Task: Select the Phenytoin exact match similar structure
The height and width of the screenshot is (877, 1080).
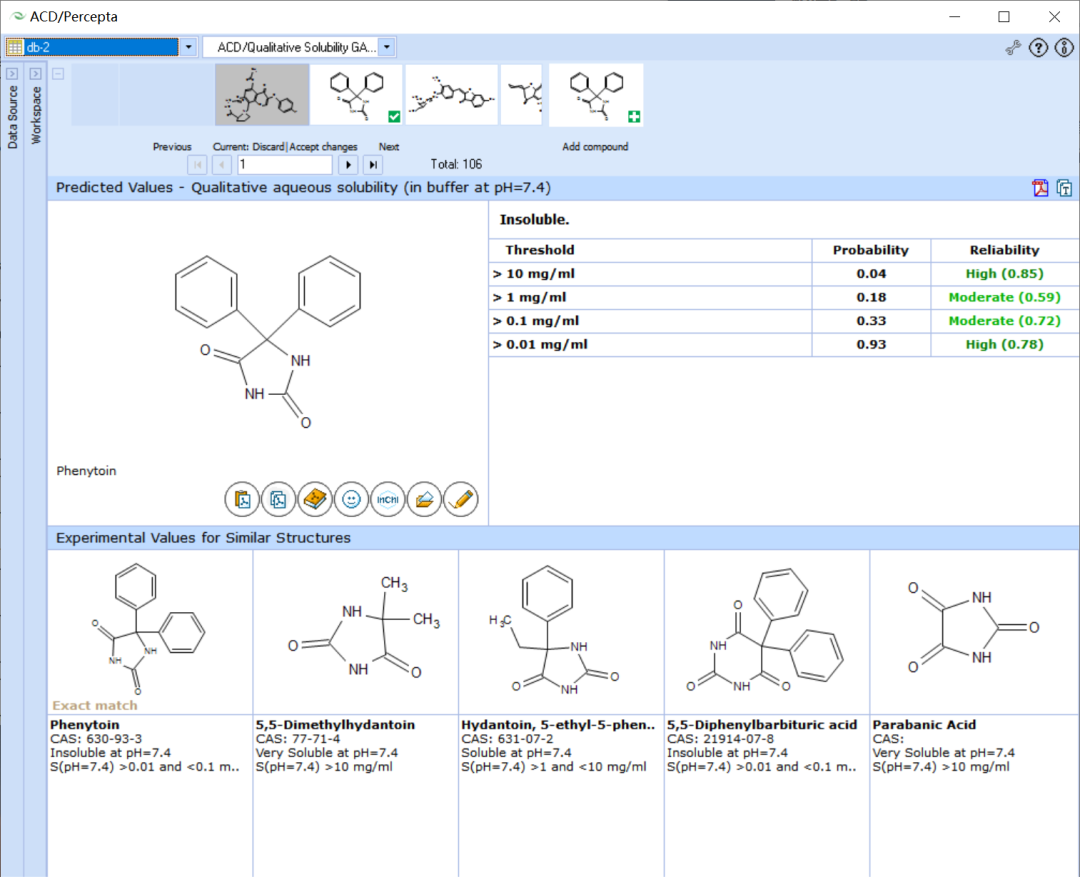Action: pyautogui.click(x=149, y=630)
